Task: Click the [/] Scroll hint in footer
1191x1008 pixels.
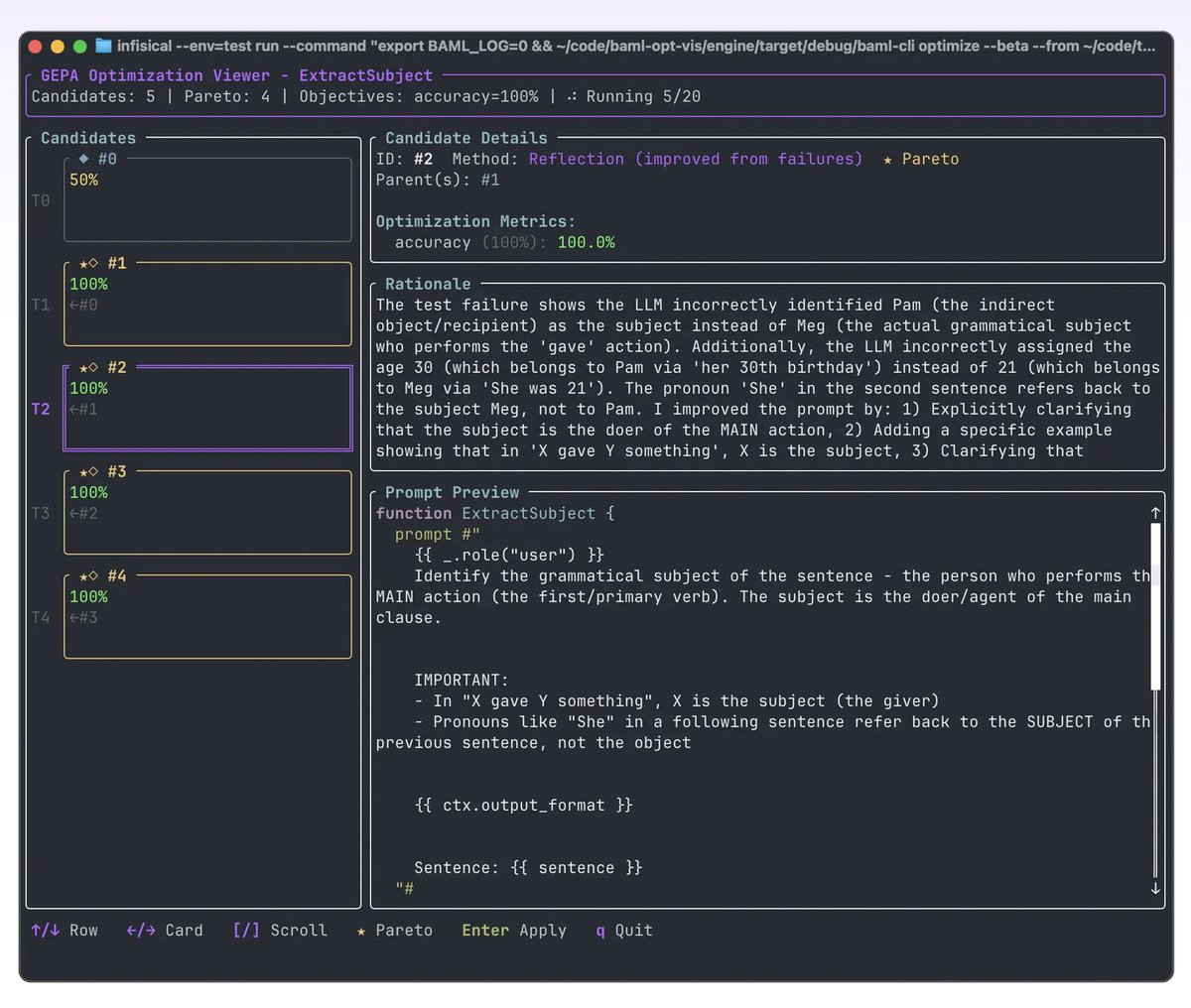Action: pyautogui.click(x=280, y=931)
